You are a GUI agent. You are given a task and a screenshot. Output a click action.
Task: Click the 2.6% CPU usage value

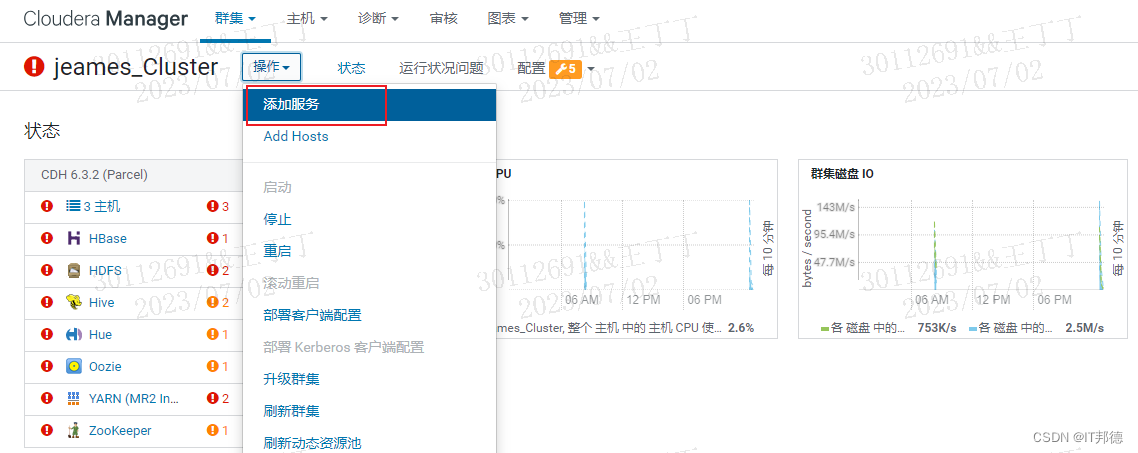[x=741, y=327]
